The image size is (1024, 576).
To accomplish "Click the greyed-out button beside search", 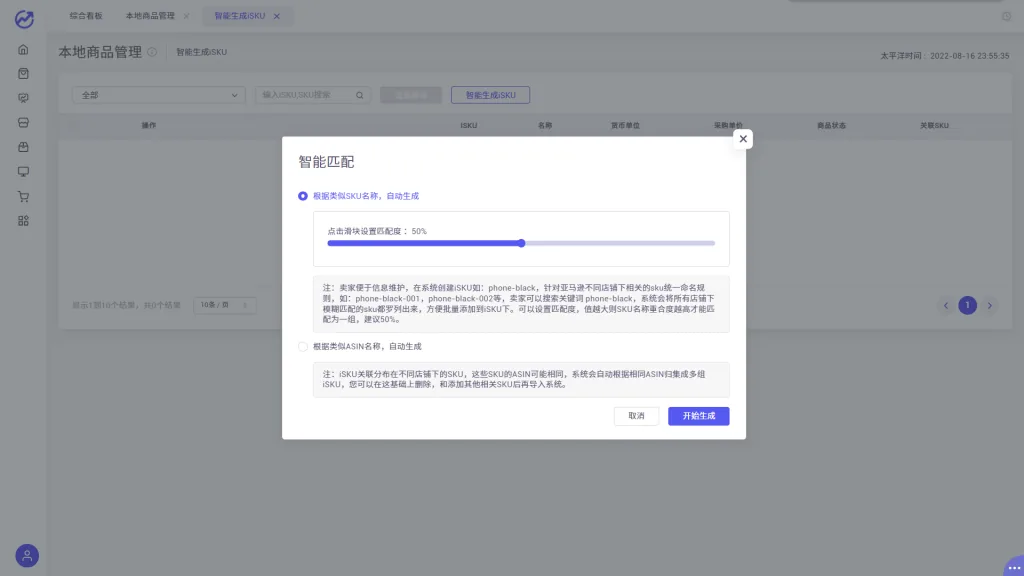I will 411,95.
